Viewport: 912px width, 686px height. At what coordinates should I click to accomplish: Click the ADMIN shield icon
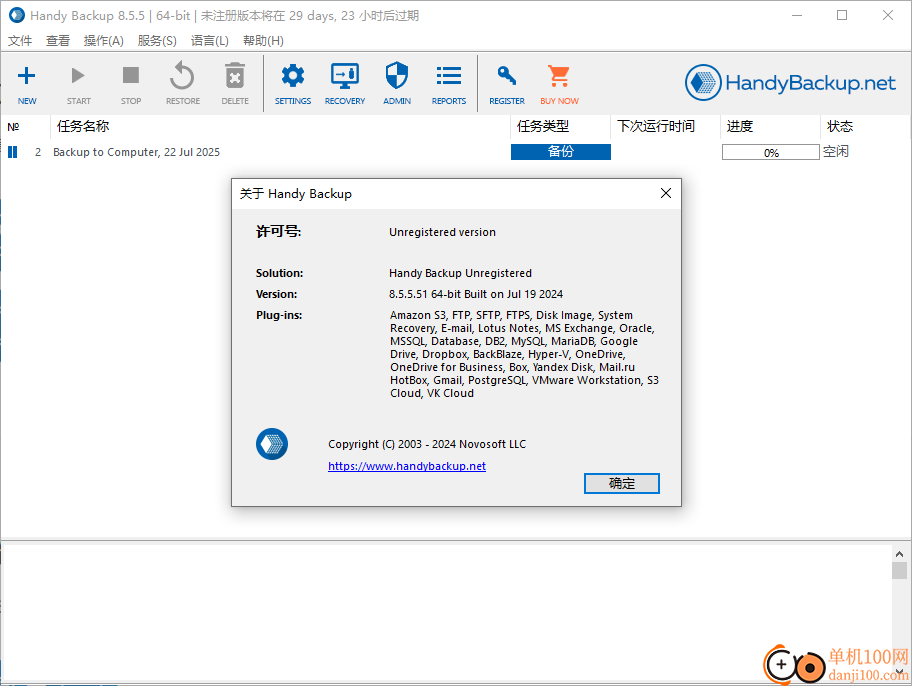point(397,76)
